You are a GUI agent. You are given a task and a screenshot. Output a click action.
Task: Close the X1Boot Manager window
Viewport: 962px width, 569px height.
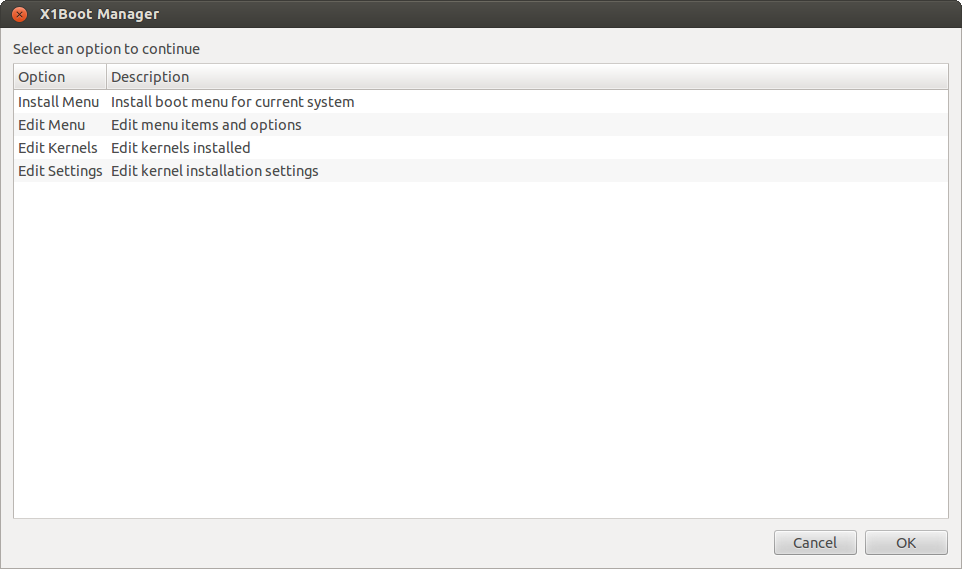pyautogui.click(x=18, y=14)
